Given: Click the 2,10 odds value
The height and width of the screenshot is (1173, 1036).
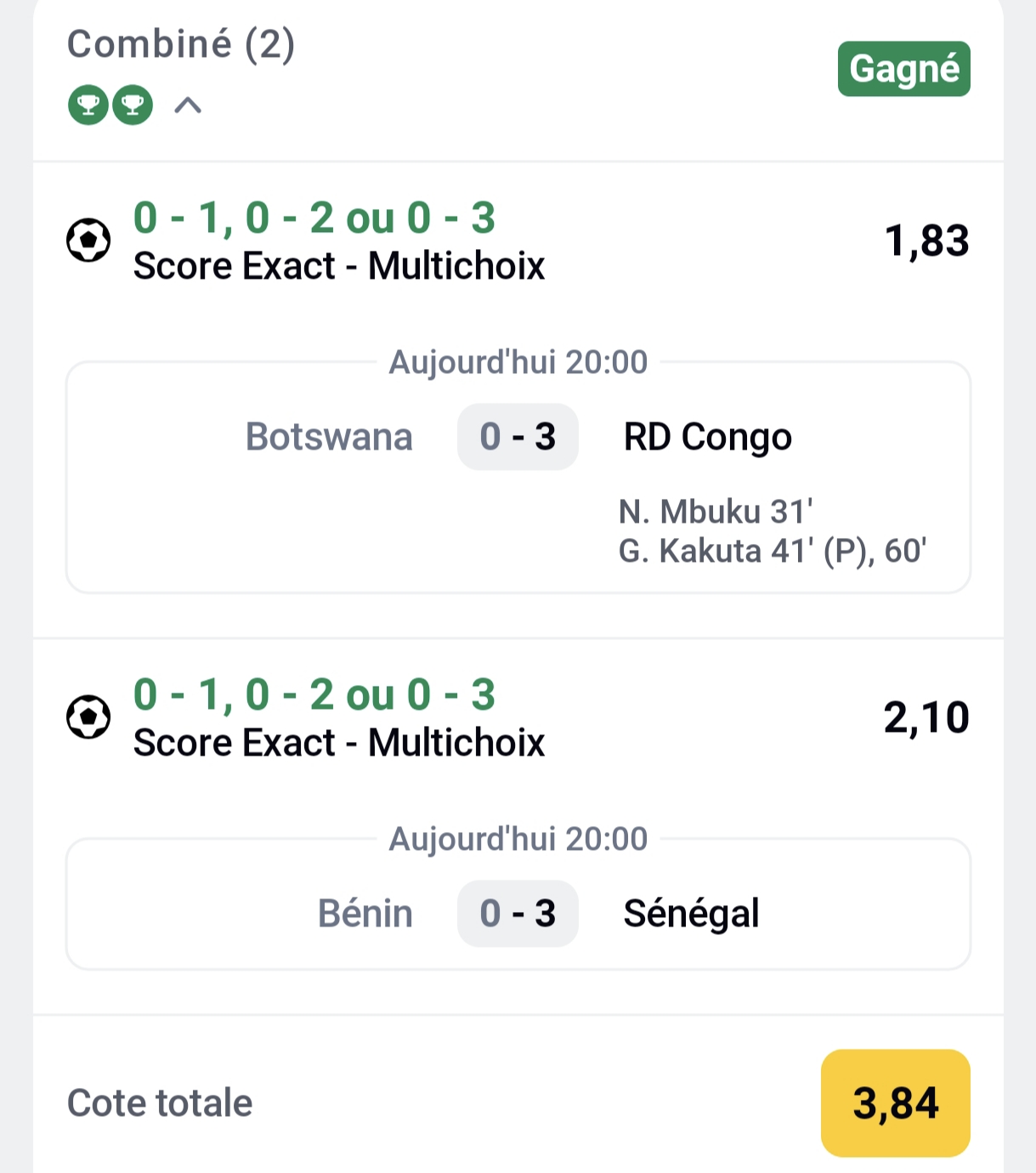Looking at the screenshot, I should tap(926, 717).
